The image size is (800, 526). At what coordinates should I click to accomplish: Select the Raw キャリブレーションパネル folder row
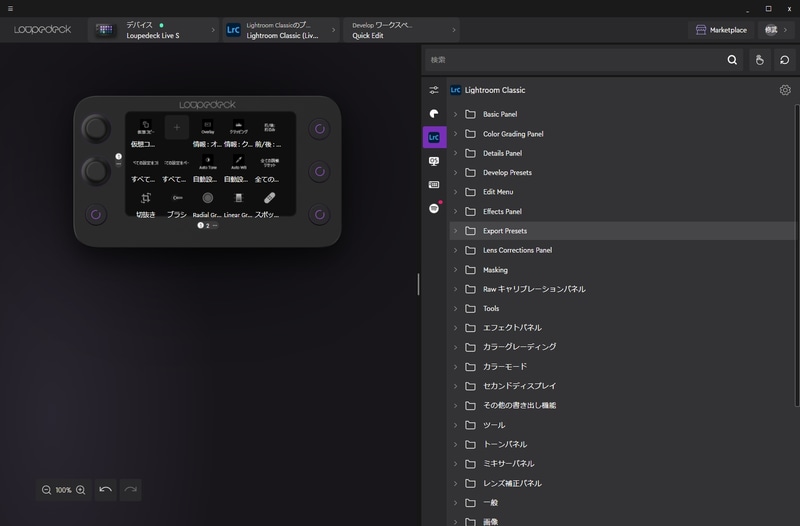coord(622,289)
